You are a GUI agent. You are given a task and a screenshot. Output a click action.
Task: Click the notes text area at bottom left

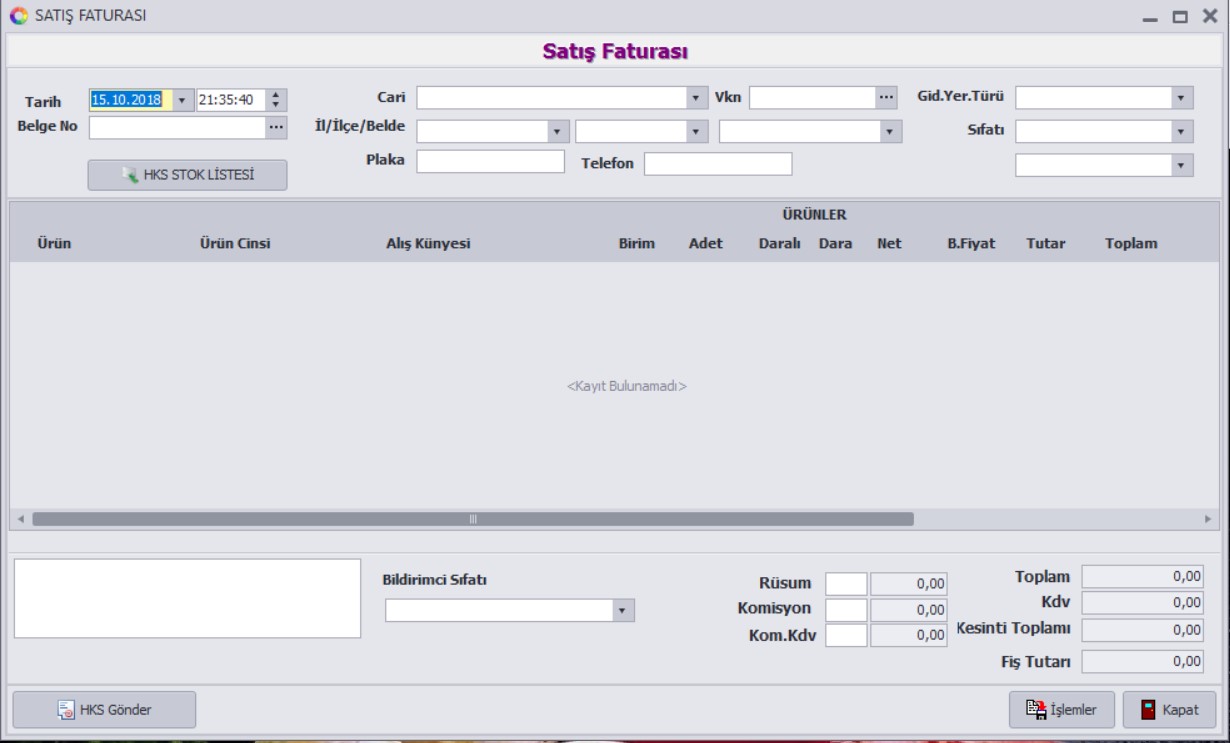tap(187, 598)
